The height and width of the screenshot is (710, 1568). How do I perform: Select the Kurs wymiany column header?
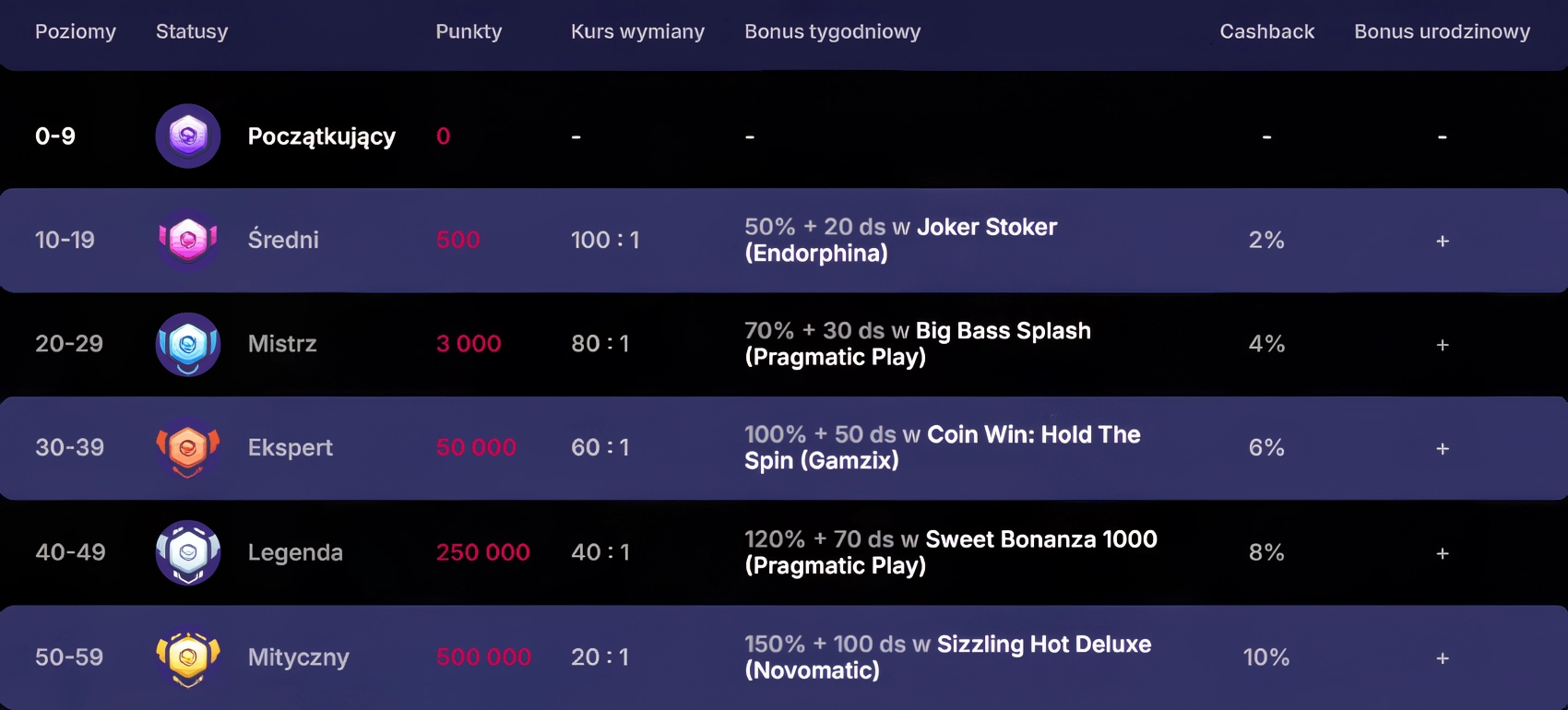(637, 31)
